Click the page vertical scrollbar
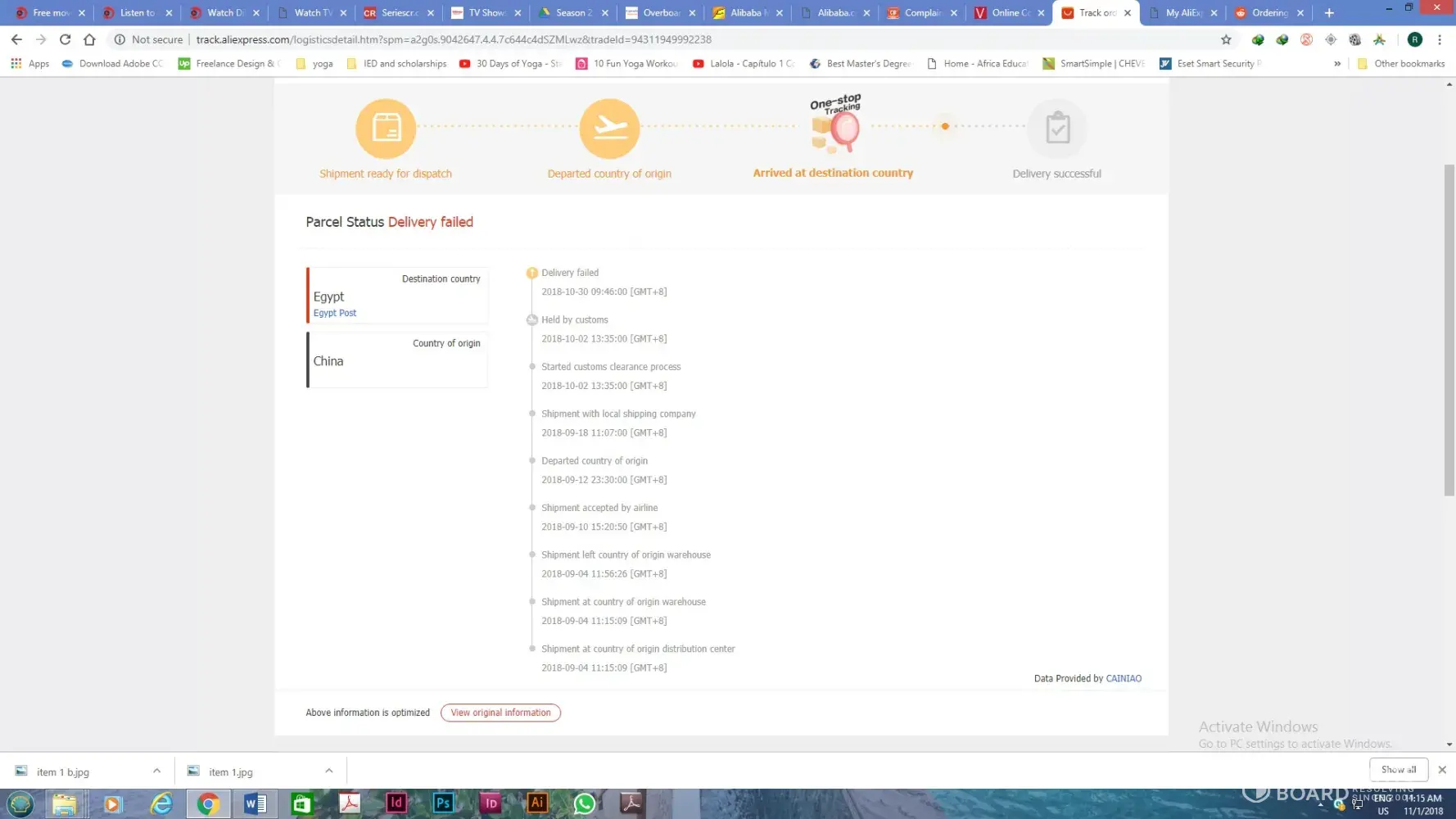This screenshot has height=819, width=1456. [1449, 328]
